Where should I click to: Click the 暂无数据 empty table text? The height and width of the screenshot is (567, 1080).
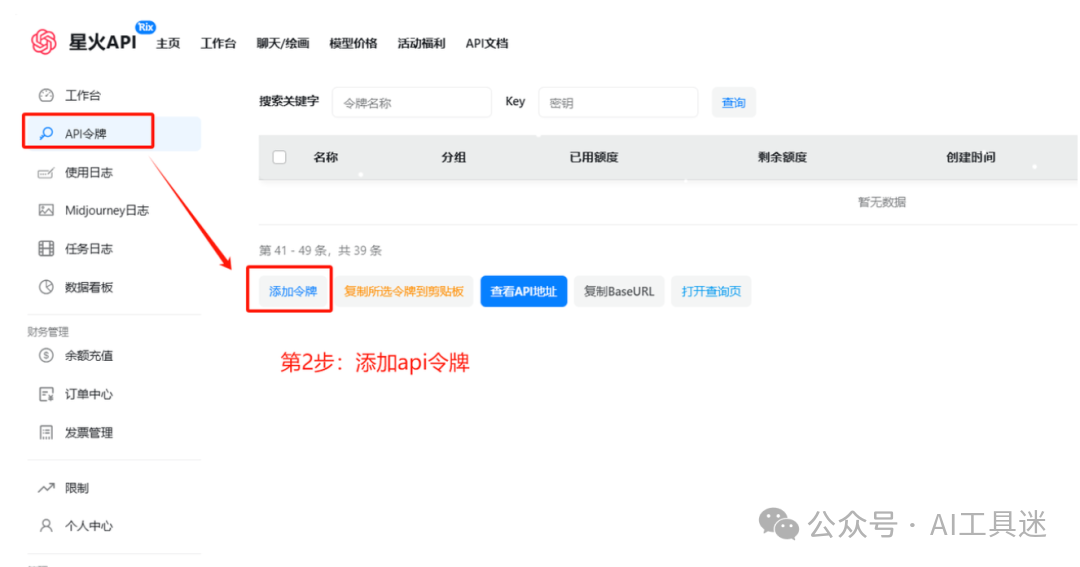pyautogui.click(x=882, y=202)
